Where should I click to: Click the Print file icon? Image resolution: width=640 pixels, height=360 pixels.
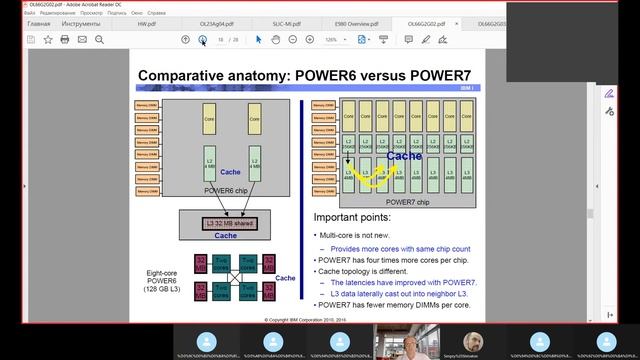tap(65, 40)
